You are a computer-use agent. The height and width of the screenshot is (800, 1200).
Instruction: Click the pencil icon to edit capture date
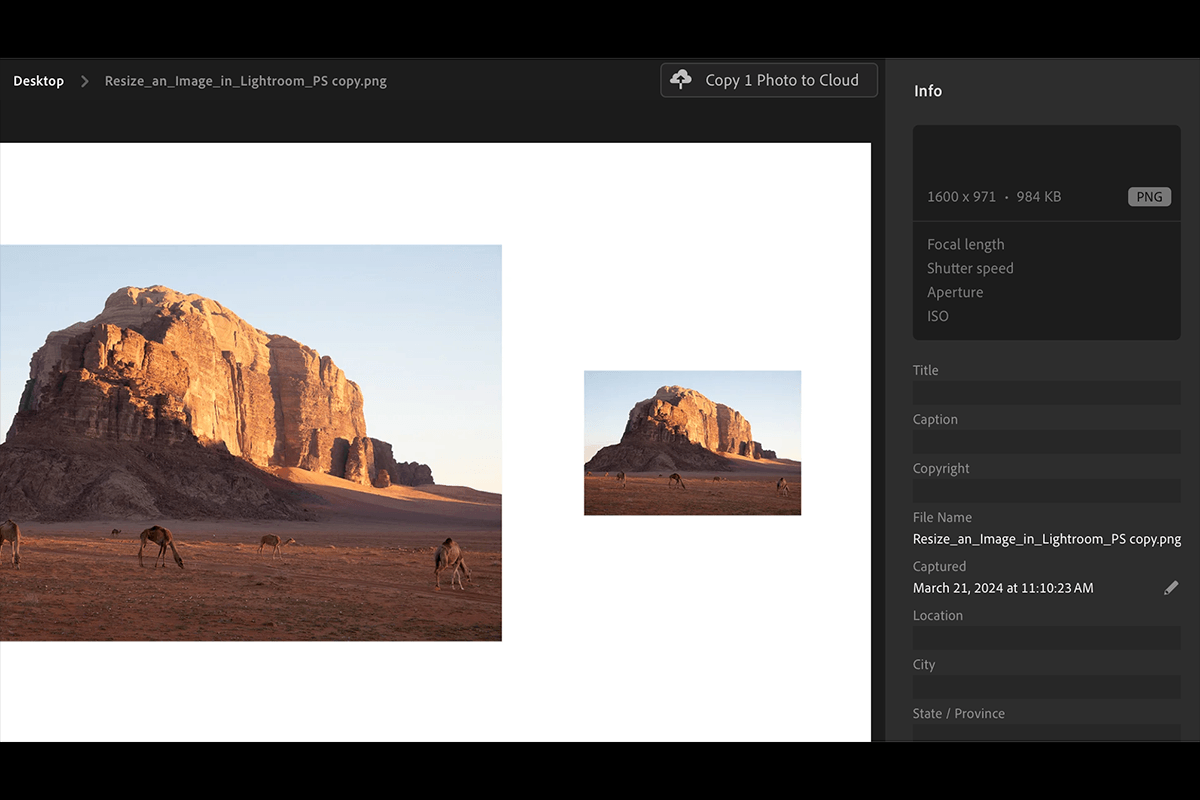coord(1171,587)
